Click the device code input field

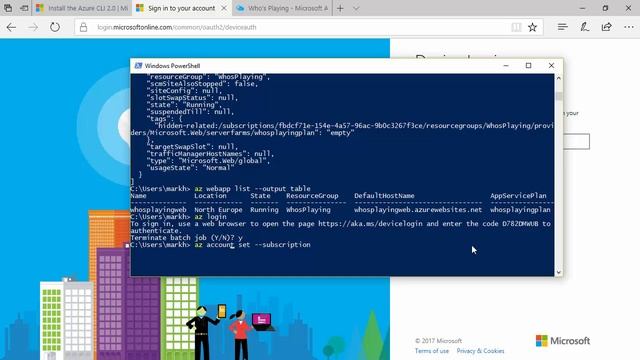tap(576, 141)
